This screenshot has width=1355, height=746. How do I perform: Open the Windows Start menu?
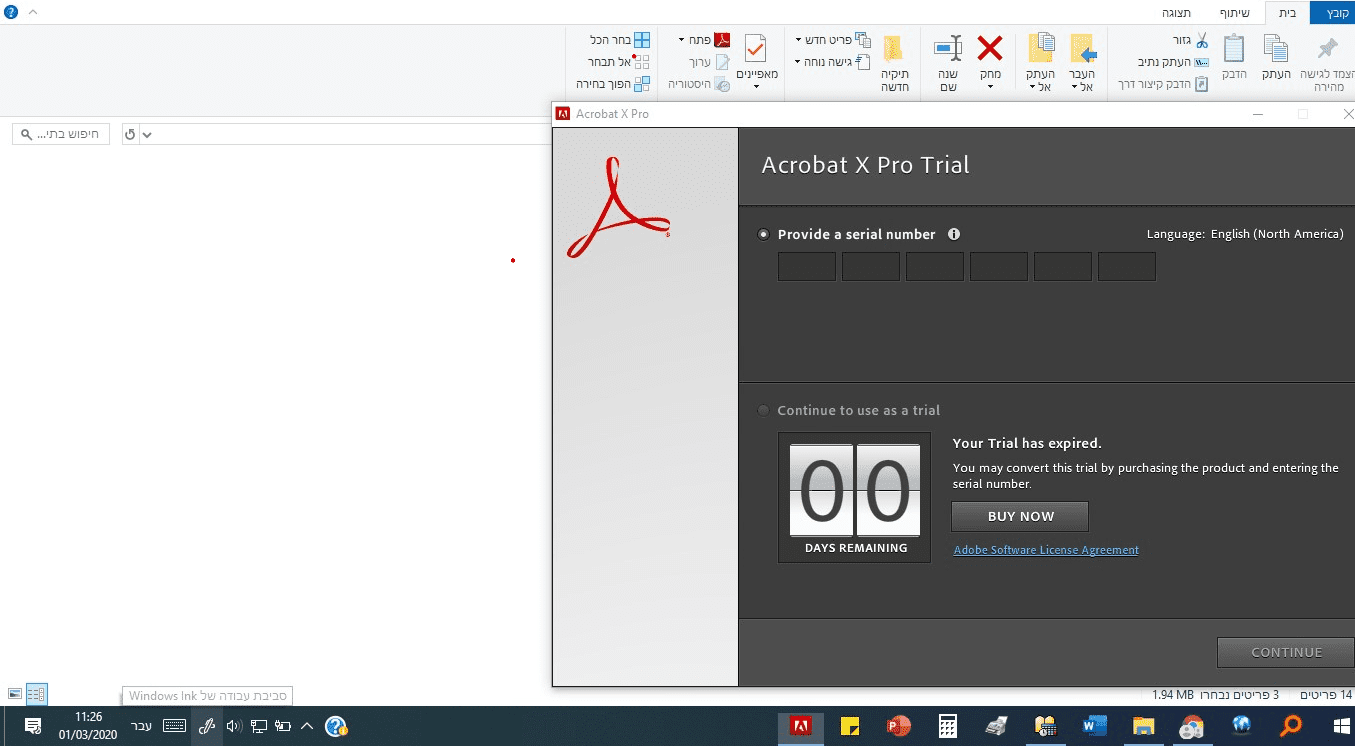coord(1340,726)
